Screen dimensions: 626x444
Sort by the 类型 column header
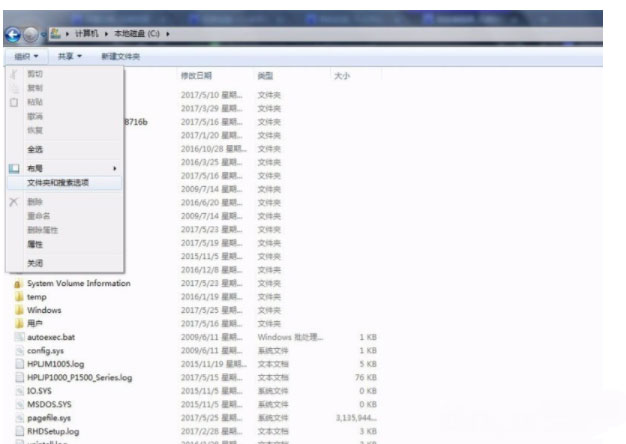[265, 76]
